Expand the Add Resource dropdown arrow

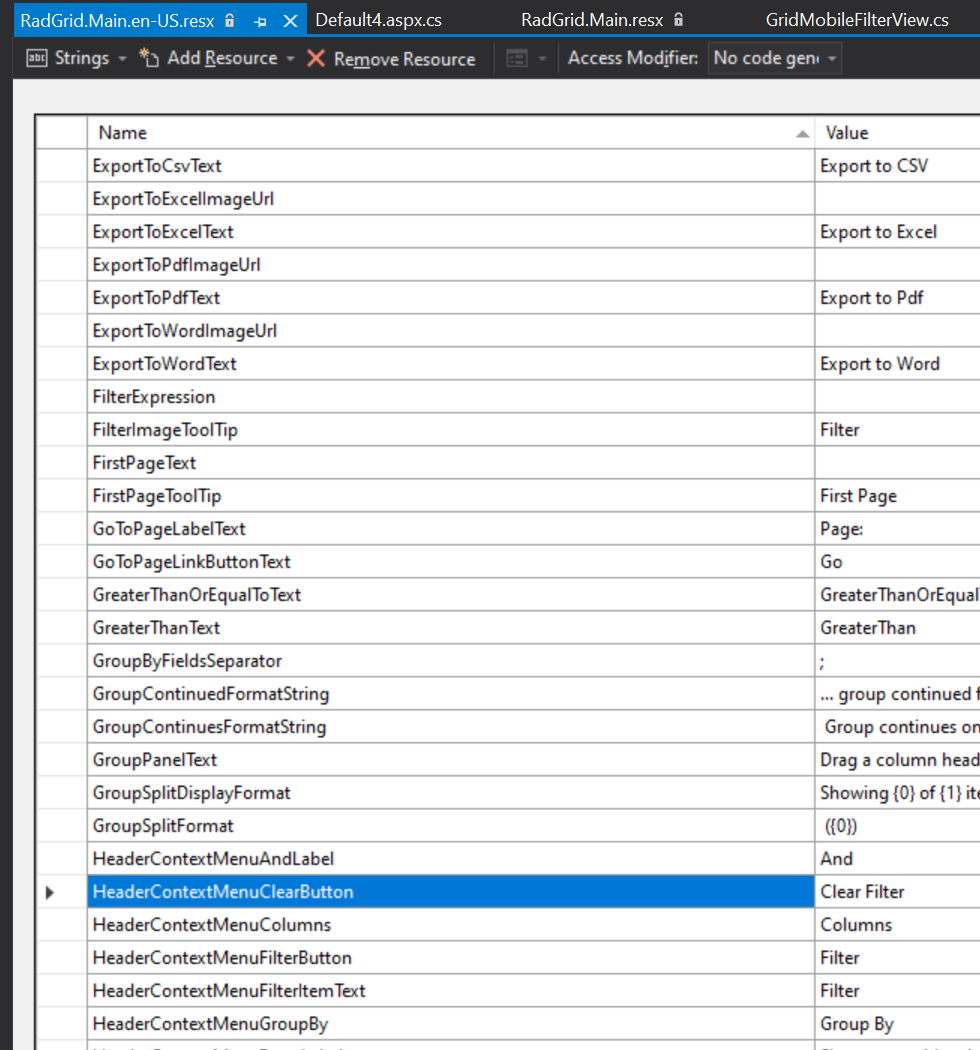coord(290,59)
